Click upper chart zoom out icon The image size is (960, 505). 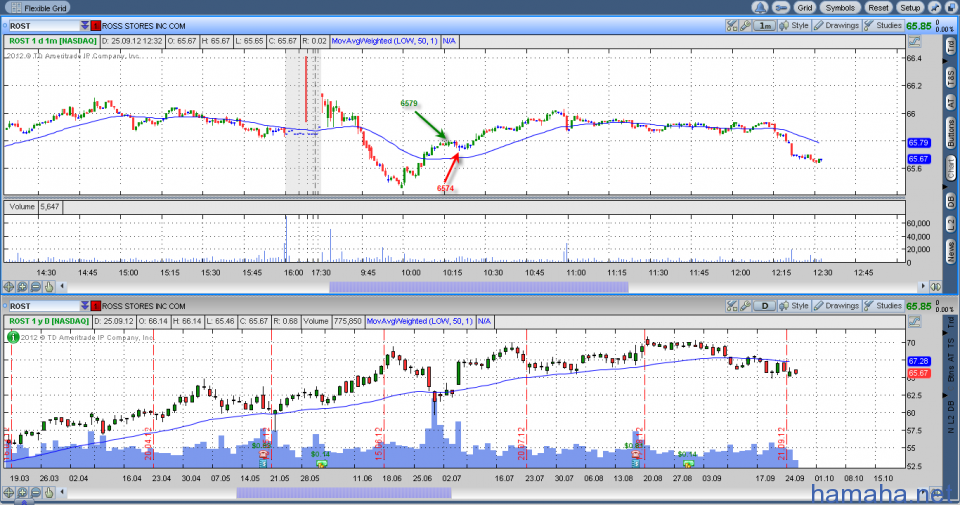click(36, 286)
